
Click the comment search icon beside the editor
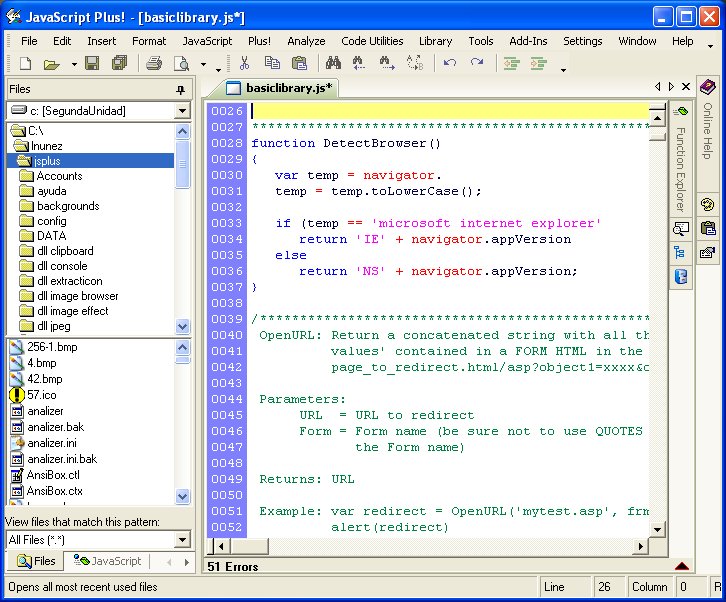click(x=681, y=229)
